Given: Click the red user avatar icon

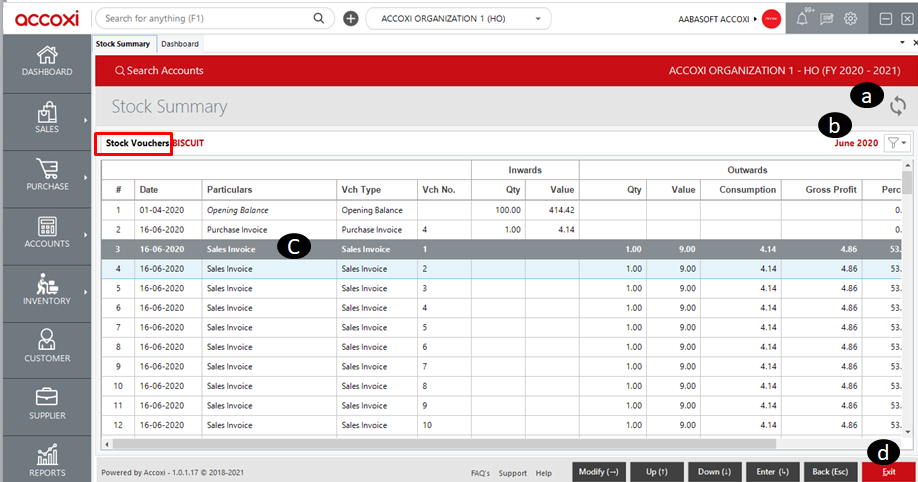Looking at the screenshot, I should (x=771, y=19).
